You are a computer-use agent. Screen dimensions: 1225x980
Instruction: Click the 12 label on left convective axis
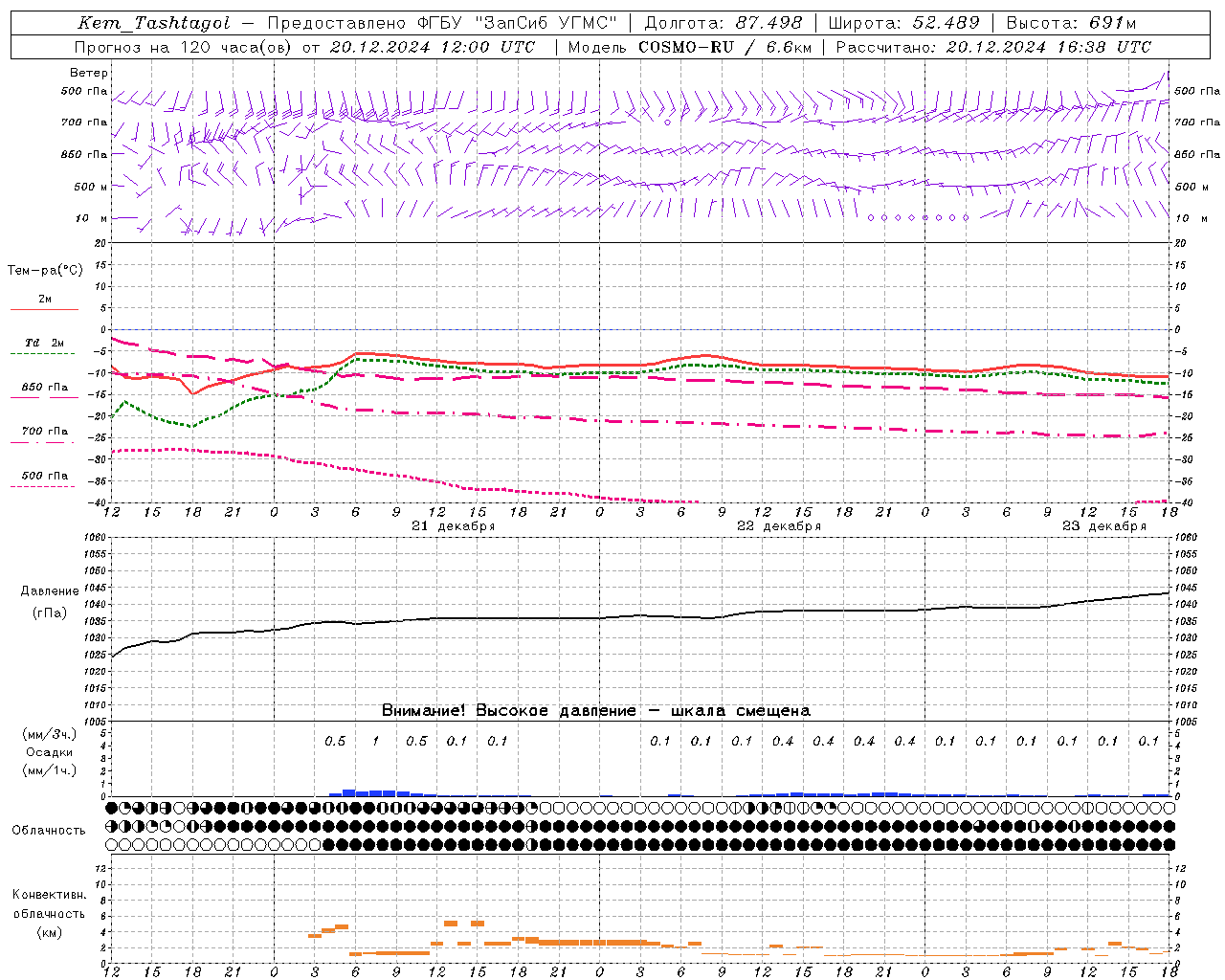pyautogui.click(x=100, y=869)
